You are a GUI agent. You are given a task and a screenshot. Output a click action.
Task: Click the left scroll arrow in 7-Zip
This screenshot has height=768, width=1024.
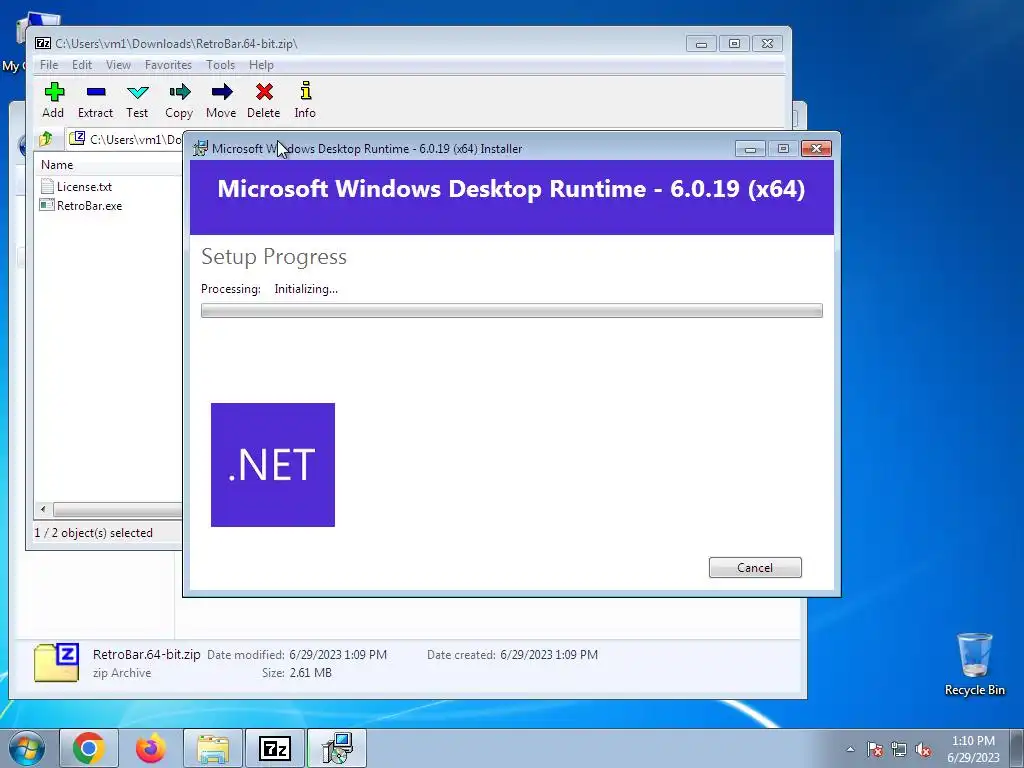43,509
